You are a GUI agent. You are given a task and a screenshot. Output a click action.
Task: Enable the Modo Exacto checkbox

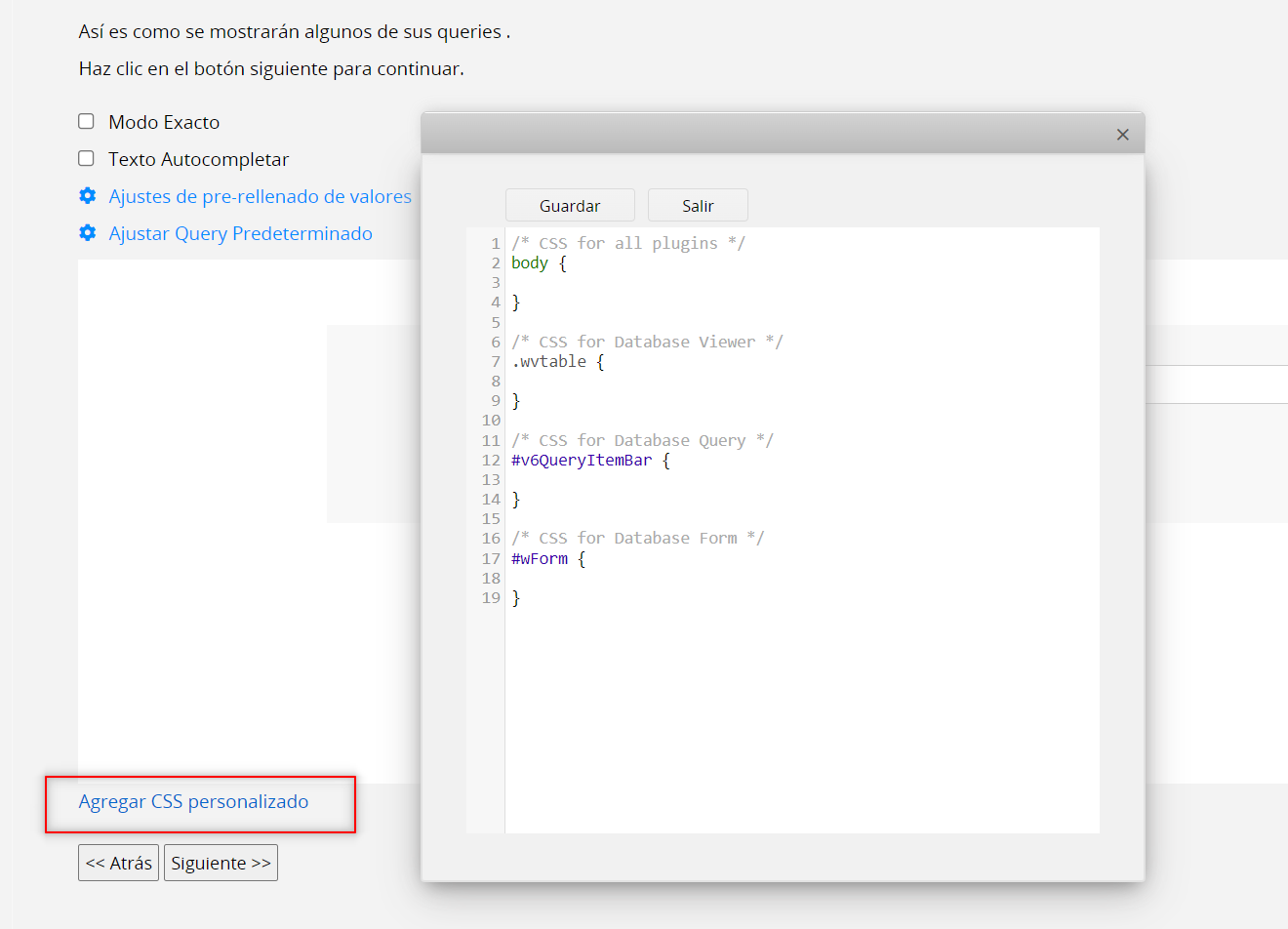87,122
